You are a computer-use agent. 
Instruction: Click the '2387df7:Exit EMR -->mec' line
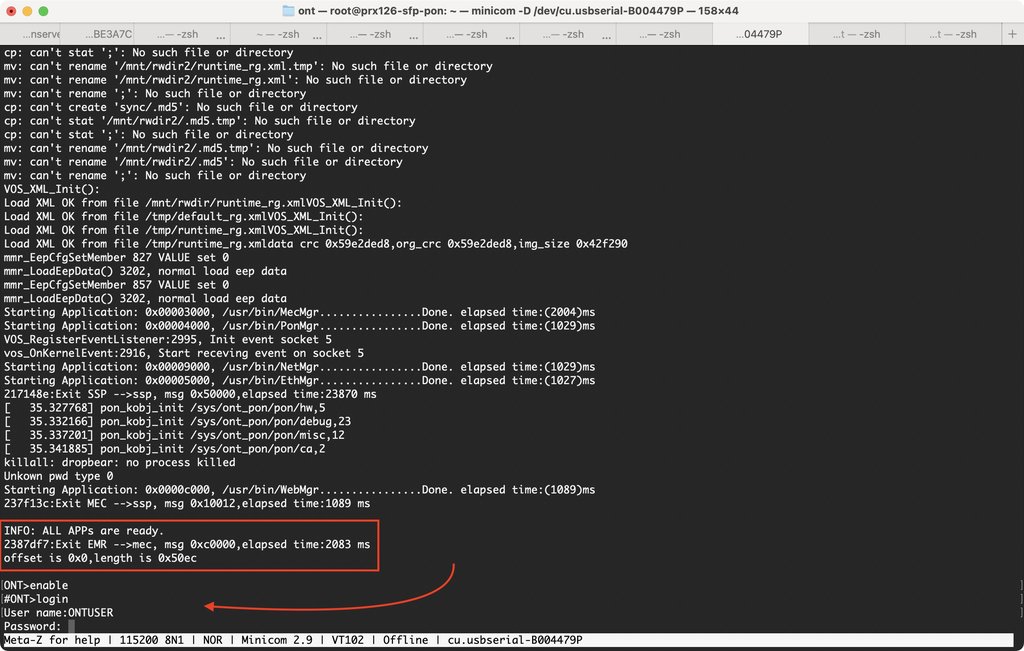(187, 545)
